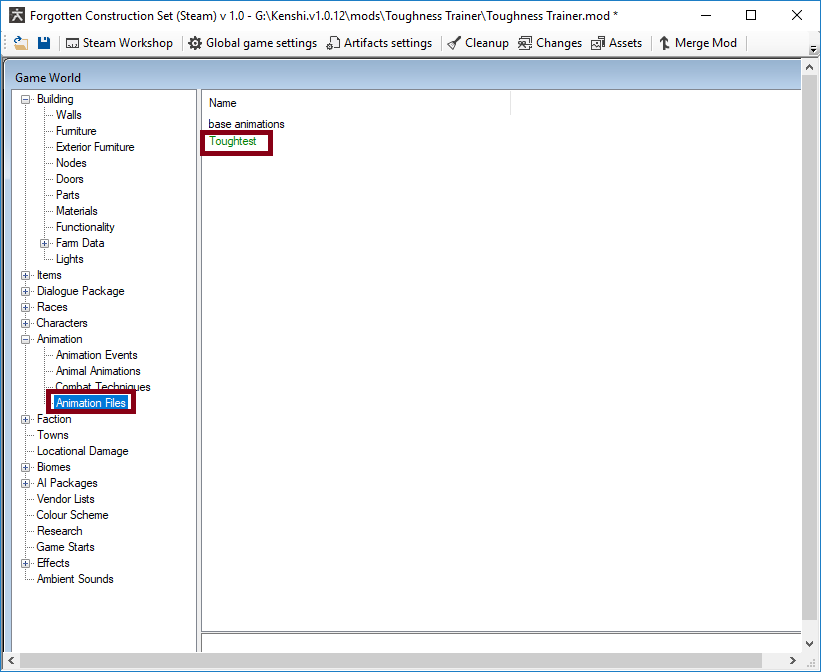Image resolution: width=821 pixels, height=672 pixels.
Task: Expand the Races tree node
Action: (x=25, y=307)
